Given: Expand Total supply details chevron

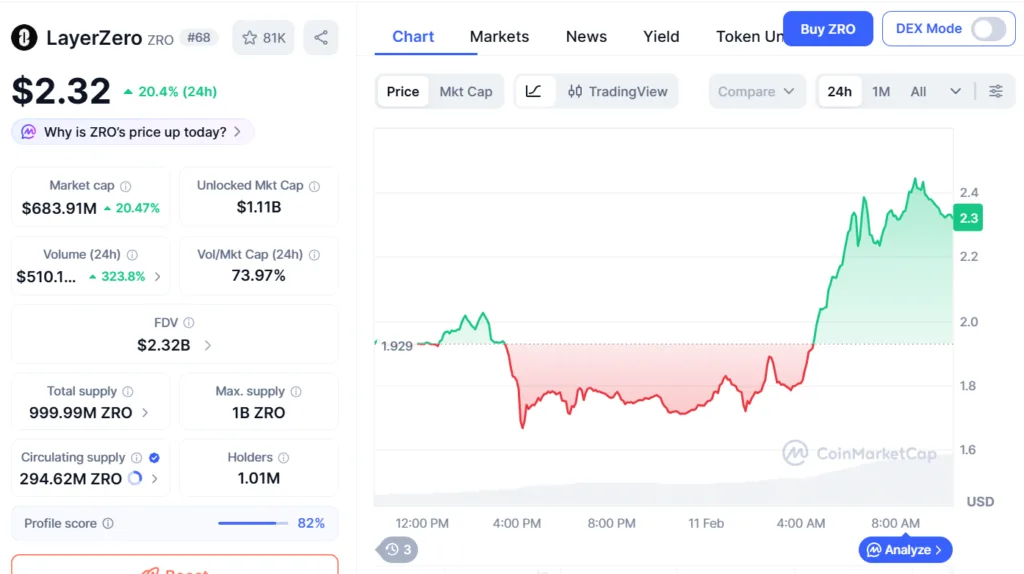Looking at the screenshot, I should click(145, 413).
